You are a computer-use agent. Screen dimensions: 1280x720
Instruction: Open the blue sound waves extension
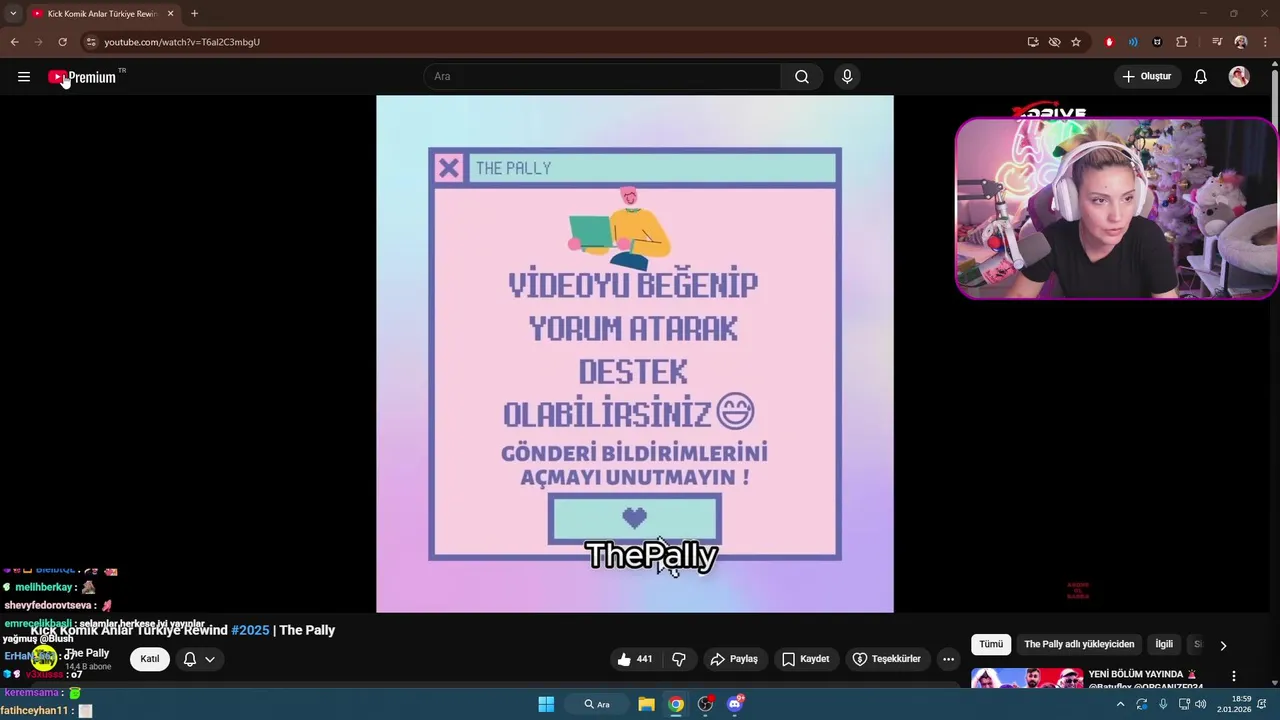[1133, 42]
